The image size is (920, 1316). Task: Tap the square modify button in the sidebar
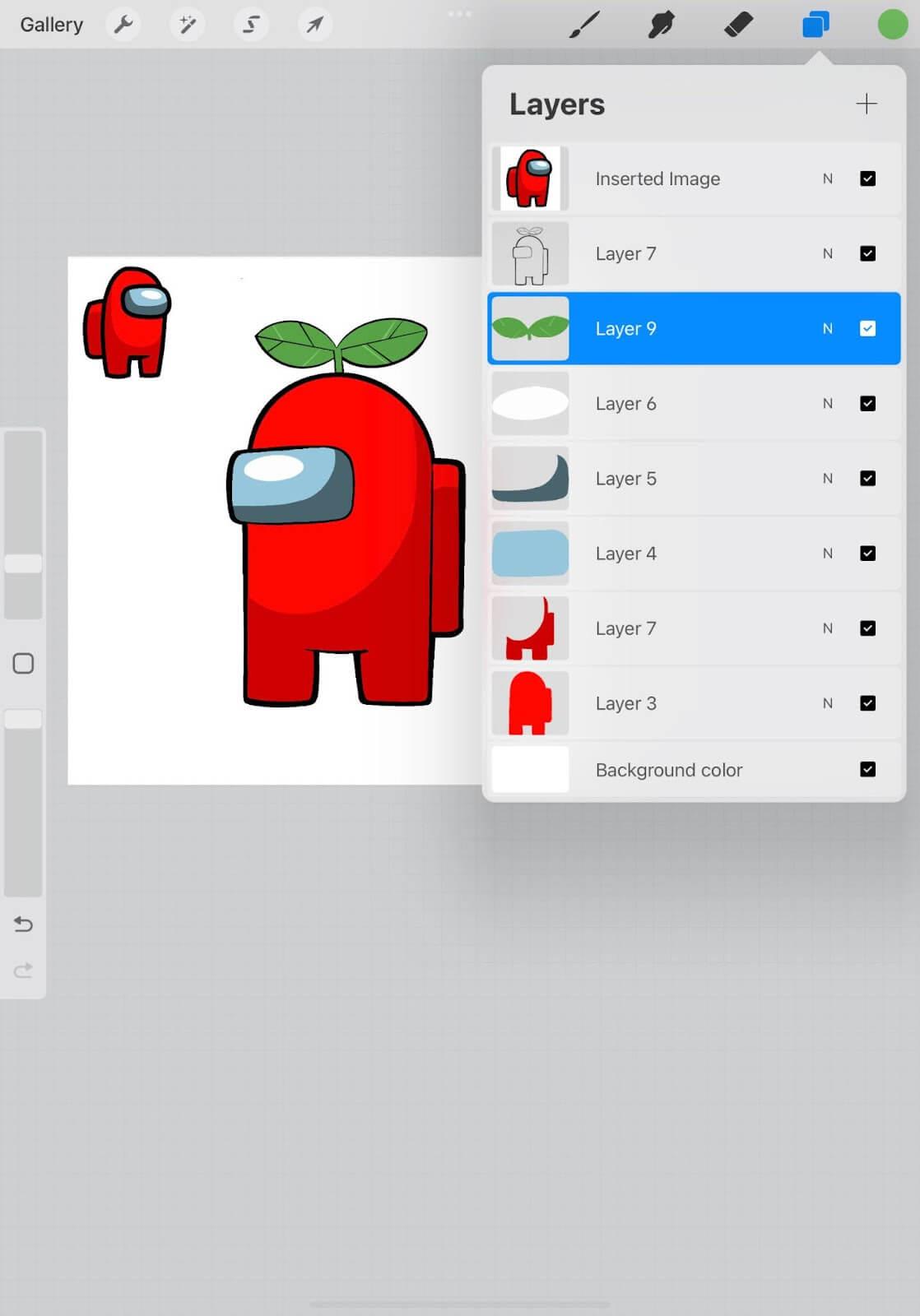pos(23,664)
